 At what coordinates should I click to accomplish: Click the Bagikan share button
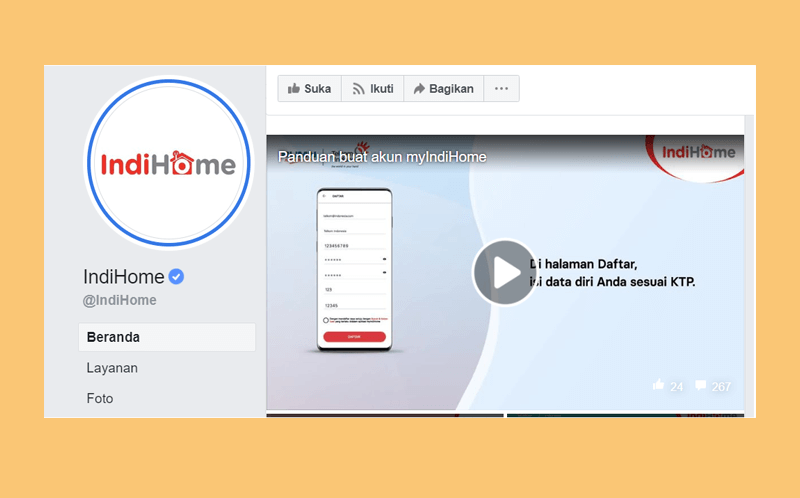443,89
